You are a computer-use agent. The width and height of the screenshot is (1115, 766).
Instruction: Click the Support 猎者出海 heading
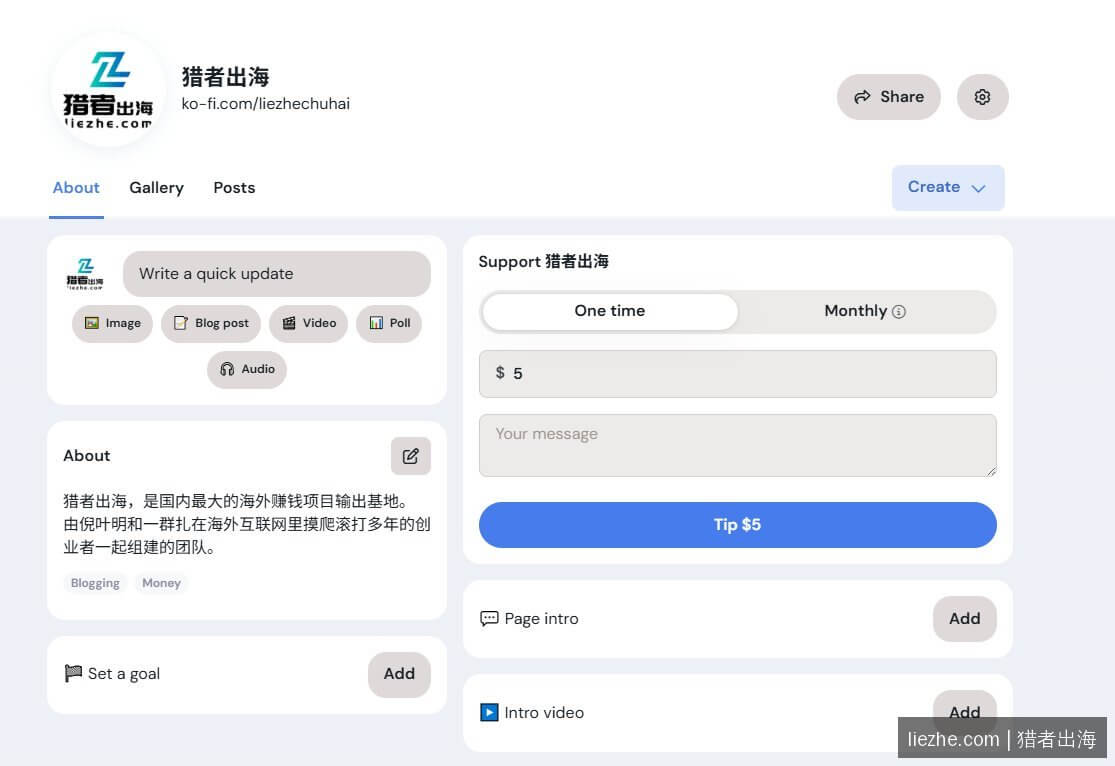tap(543, 262)
